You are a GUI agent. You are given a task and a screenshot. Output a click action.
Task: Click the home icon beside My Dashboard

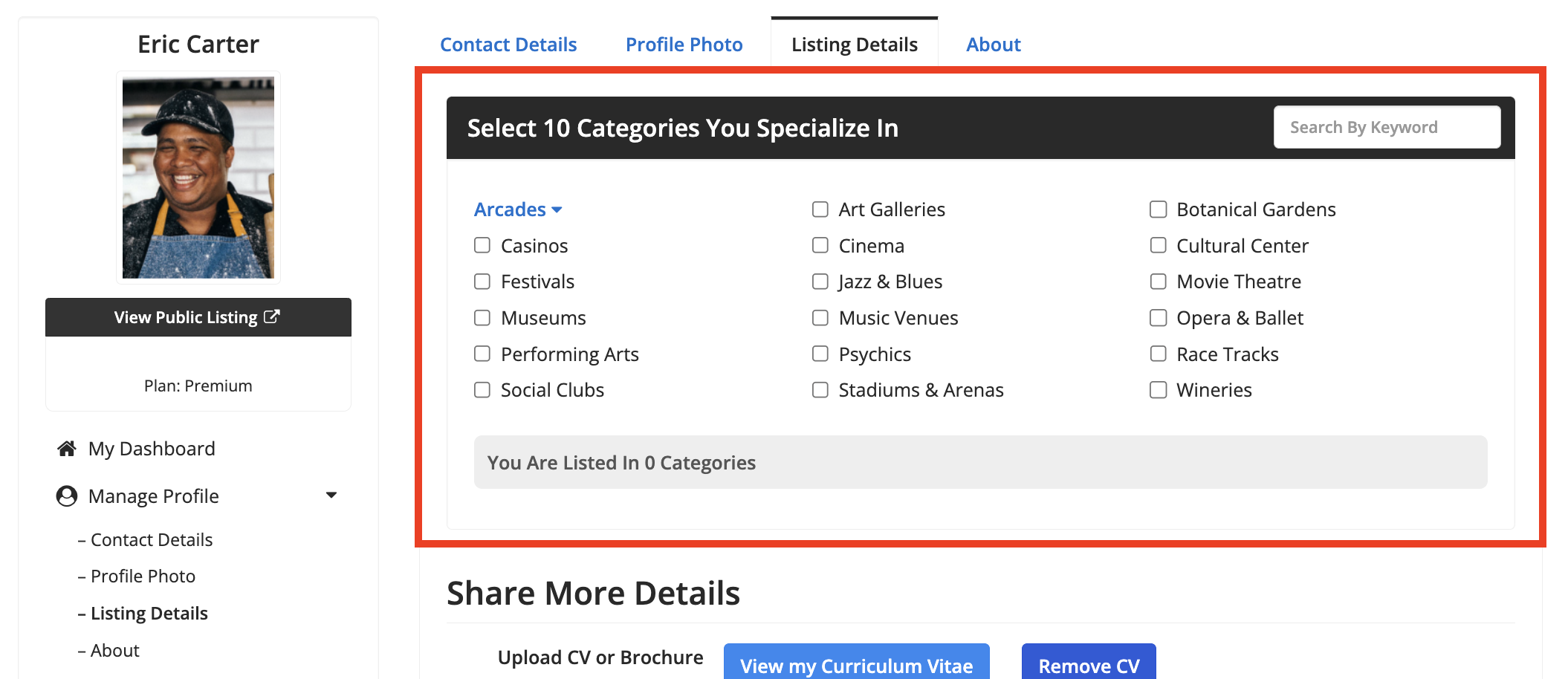[67, 449]
